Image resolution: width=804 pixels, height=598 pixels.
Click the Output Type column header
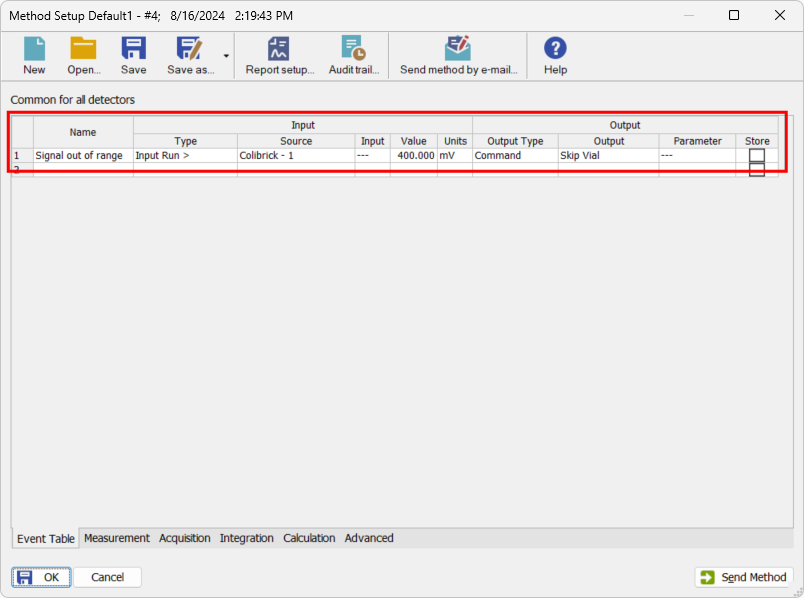(x=515, y=141)
